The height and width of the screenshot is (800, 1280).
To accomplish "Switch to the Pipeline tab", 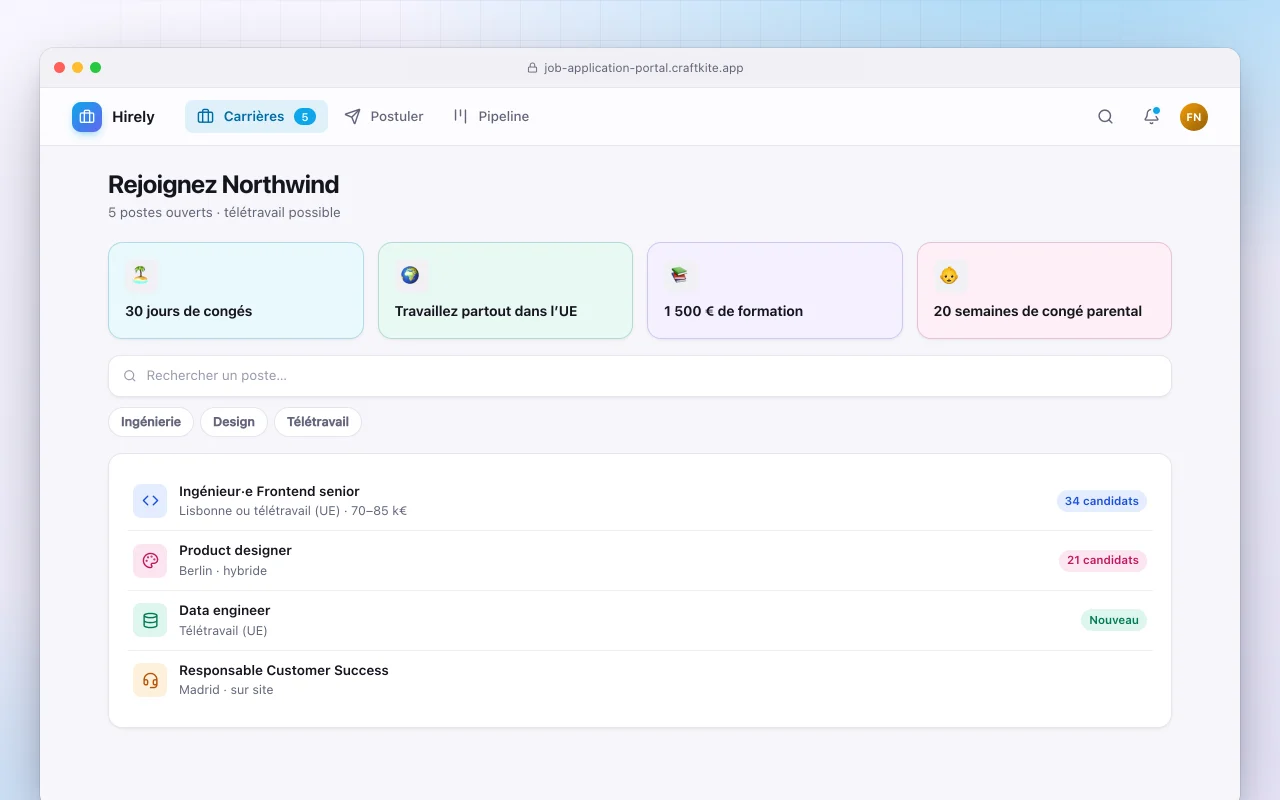I will click(491, 117).
